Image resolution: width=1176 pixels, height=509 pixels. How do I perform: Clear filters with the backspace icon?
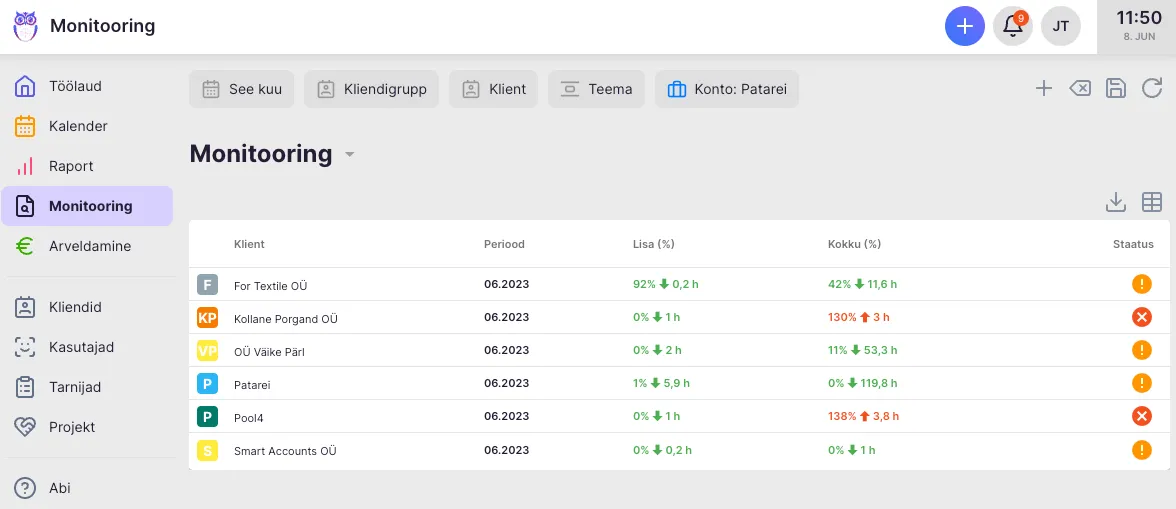point(1080,89)
